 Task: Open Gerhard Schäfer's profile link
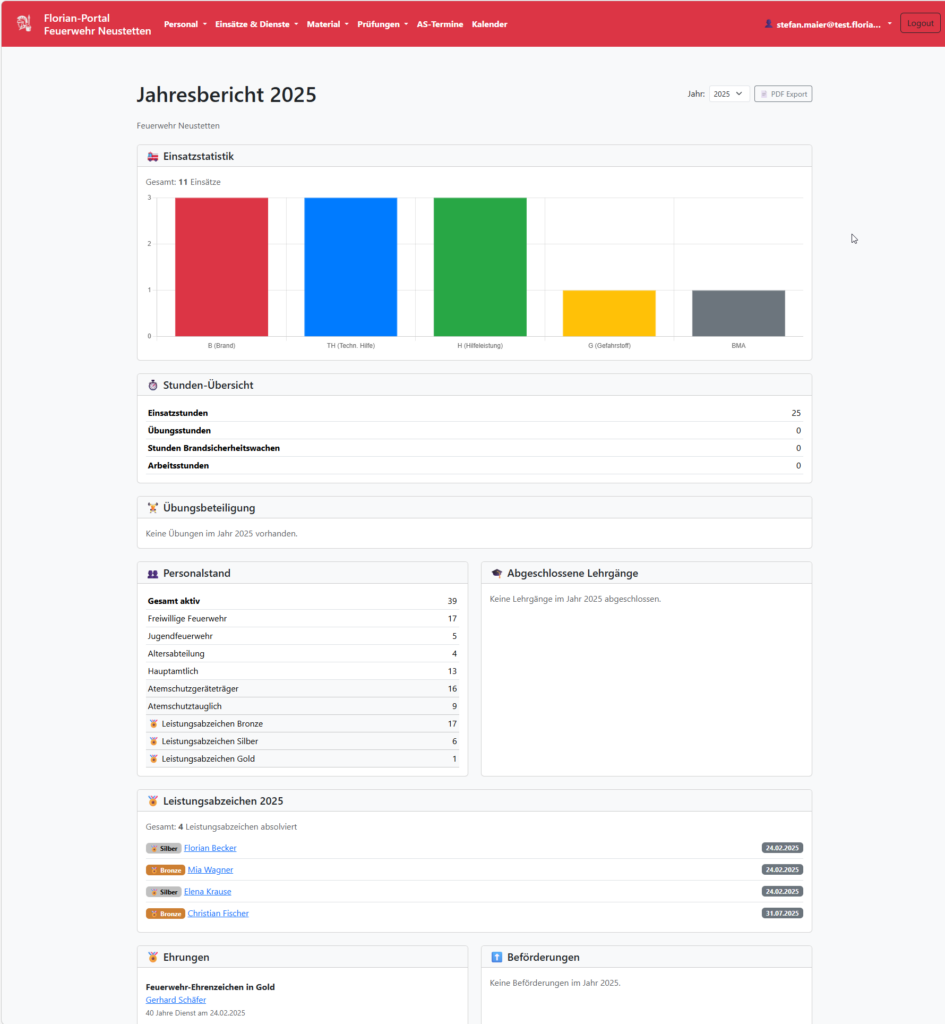click(x=175, y=1000)
